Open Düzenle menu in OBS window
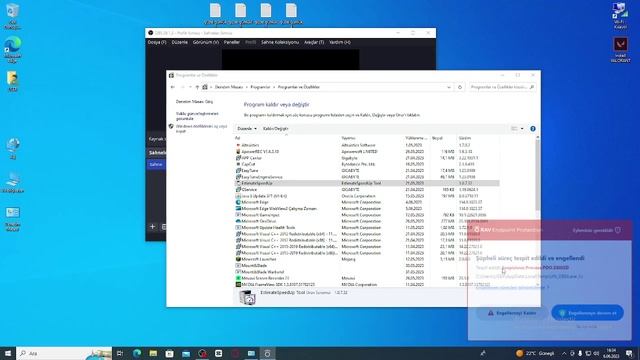 [180, 42]
